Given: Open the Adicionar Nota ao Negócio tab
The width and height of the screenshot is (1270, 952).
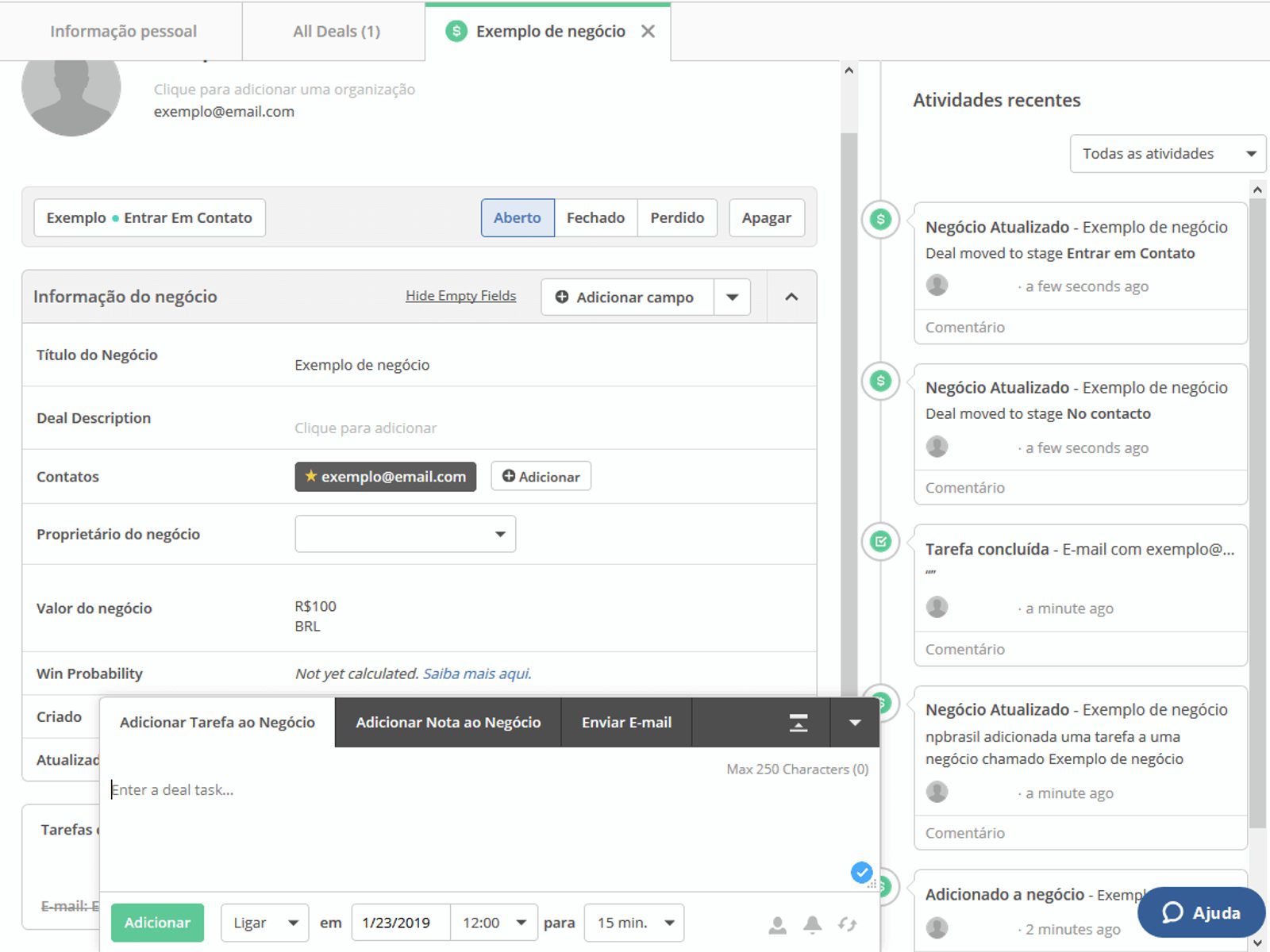Looking at the screenshot, I should pos(448,723).
